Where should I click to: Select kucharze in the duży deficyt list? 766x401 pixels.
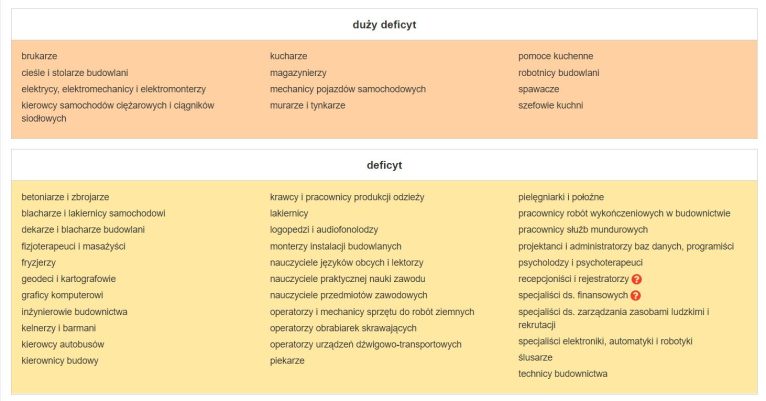pos(288,56)
